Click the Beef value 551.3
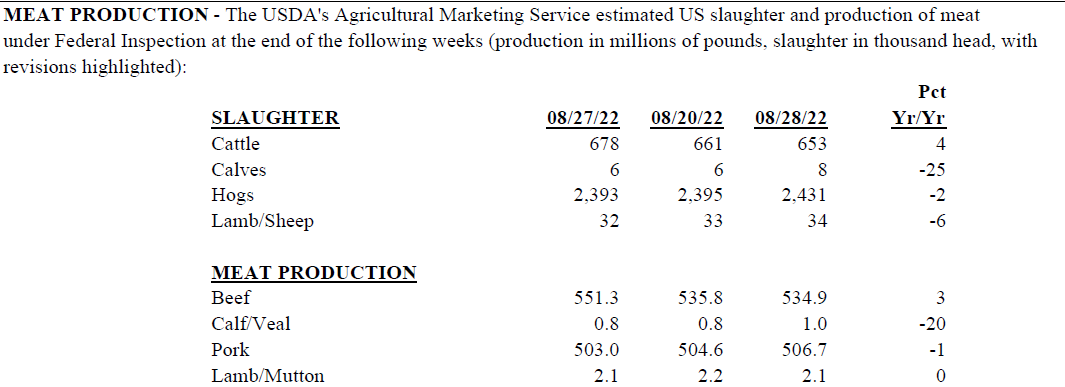 (x=597, y=298)
